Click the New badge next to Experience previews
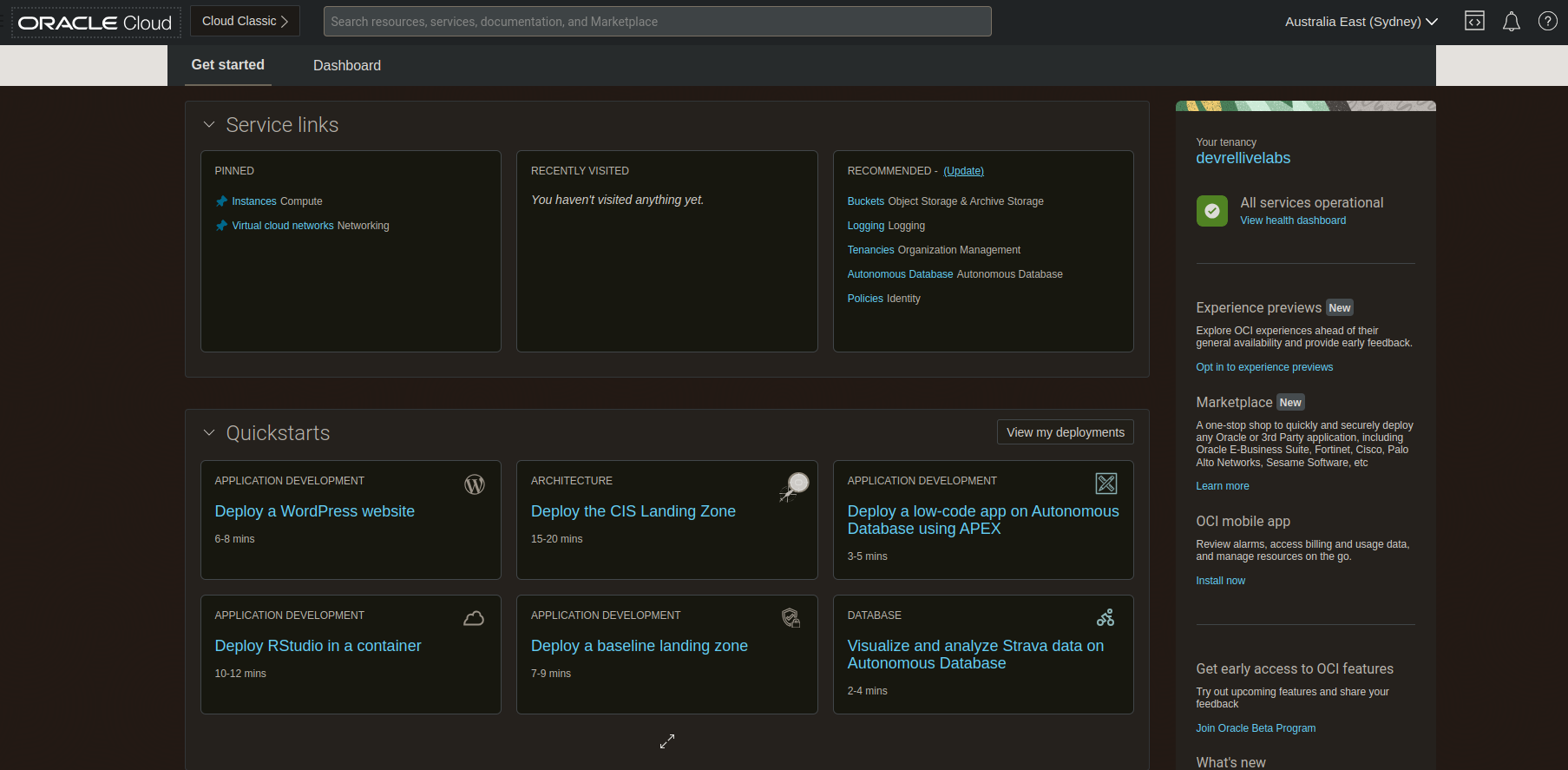 pyautogui.click(x=1340, y=308)
